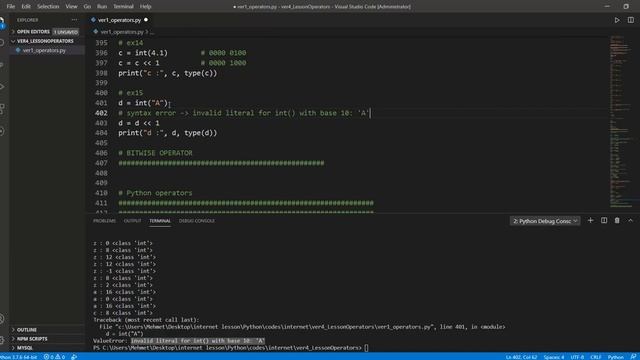Split the terminal panel

[x=604, y=220]
